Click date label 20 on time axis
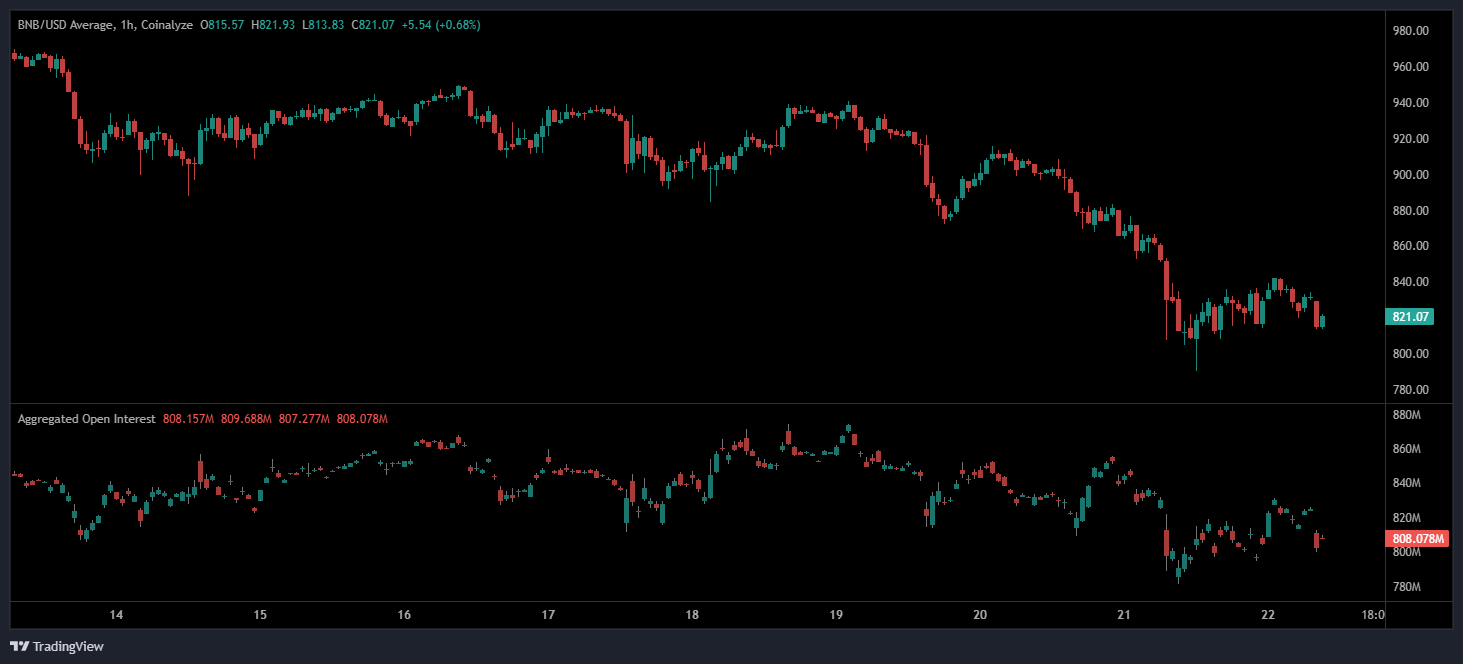 pos(980,615)
